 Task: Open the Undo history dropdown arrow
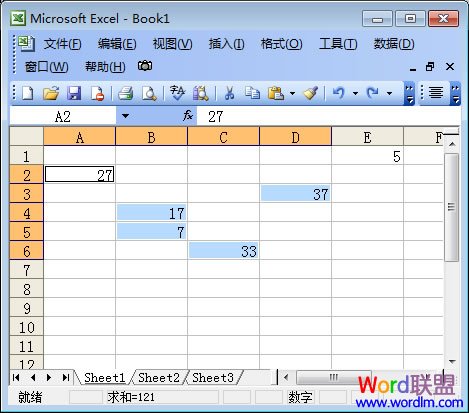355,93
